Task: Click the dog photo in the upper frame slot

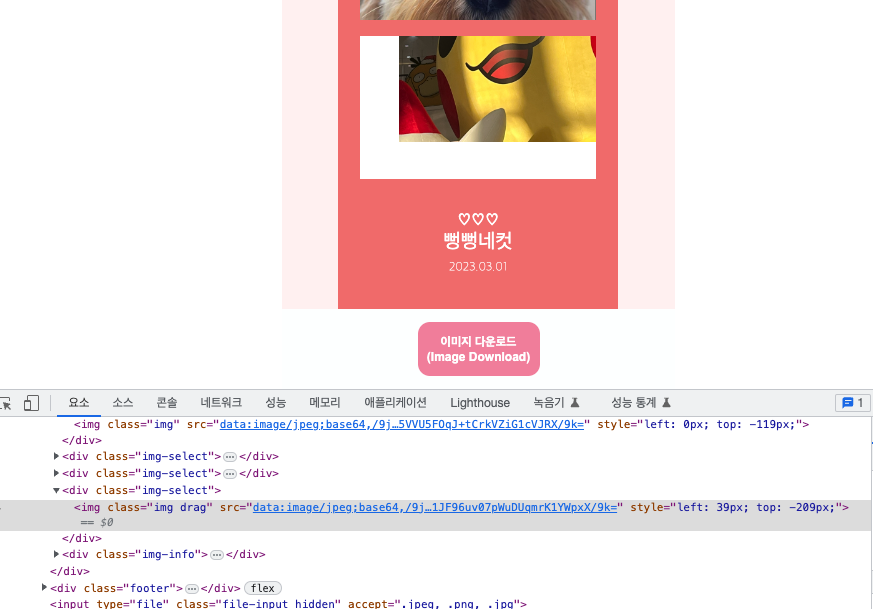Action: pos(478,9)
